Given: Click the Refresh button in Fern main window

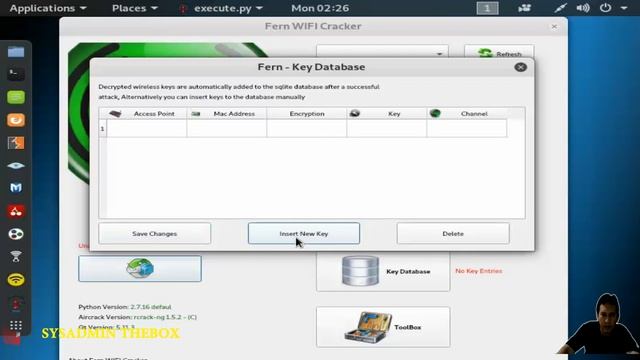Looking at the screenshot, I should coord(499,53).
